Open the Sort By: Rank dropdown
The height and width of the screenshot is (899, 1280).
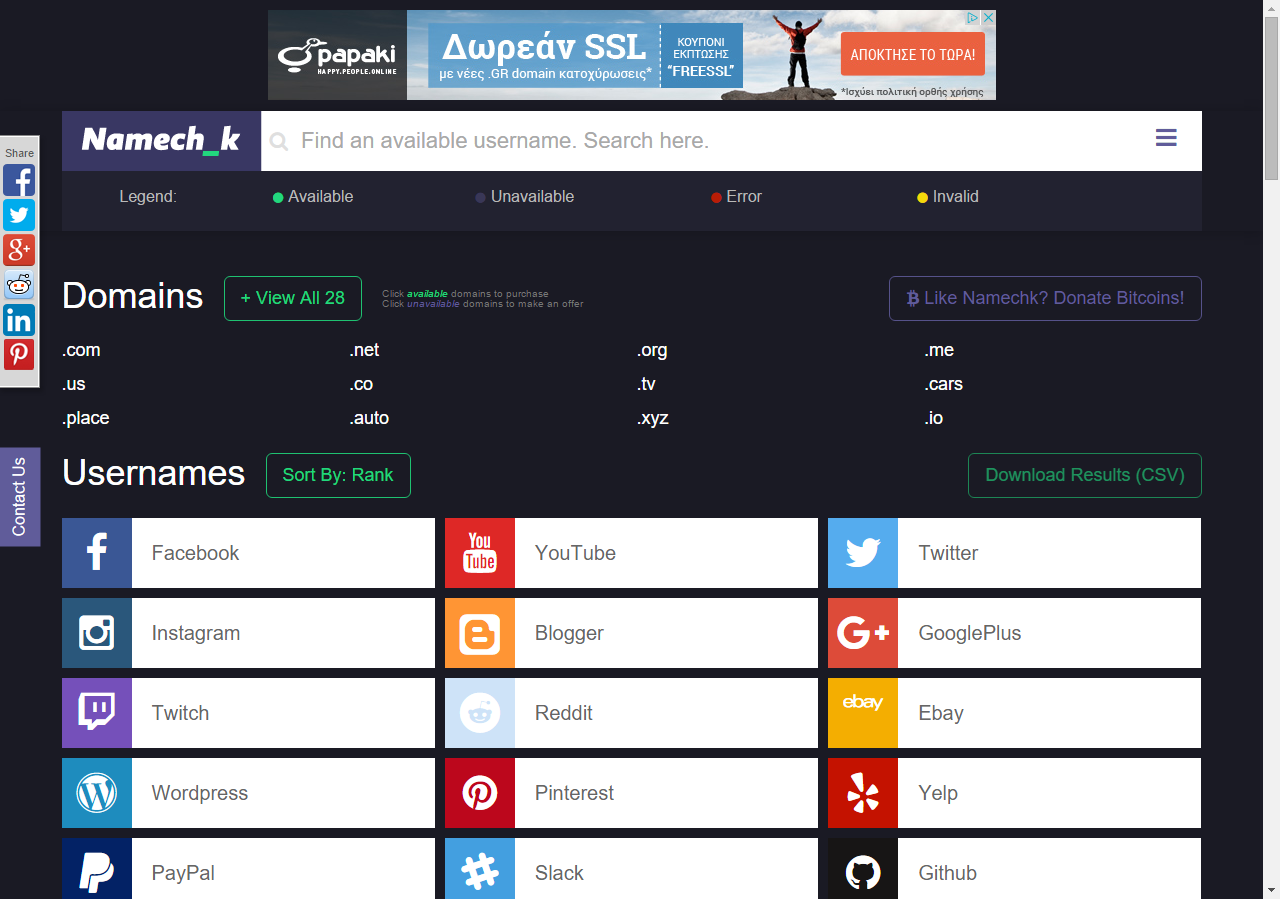click(x=338, y=475)
